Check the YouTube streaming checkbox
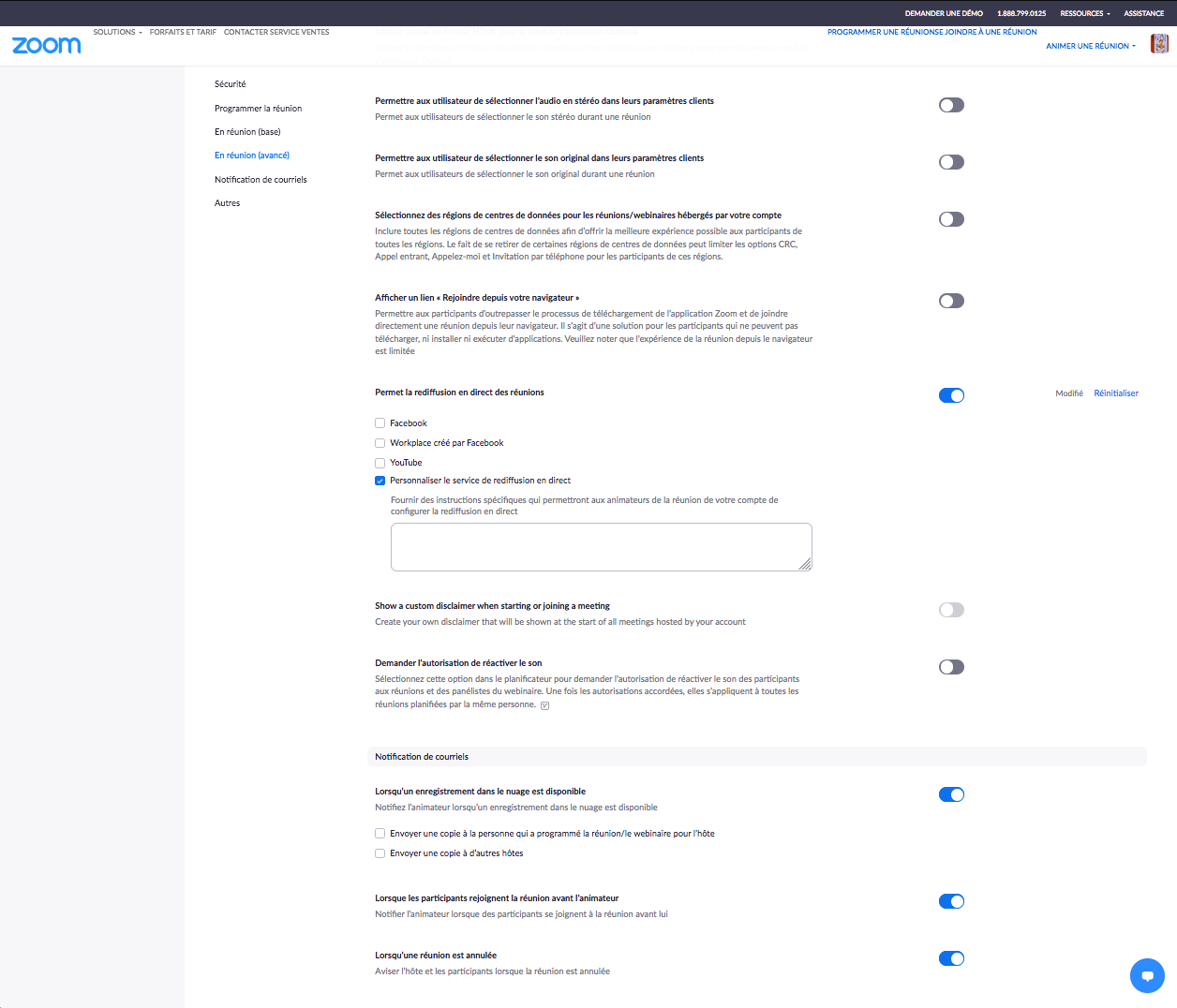Screen dimensions: 1177x1008 tap(380, 463)
